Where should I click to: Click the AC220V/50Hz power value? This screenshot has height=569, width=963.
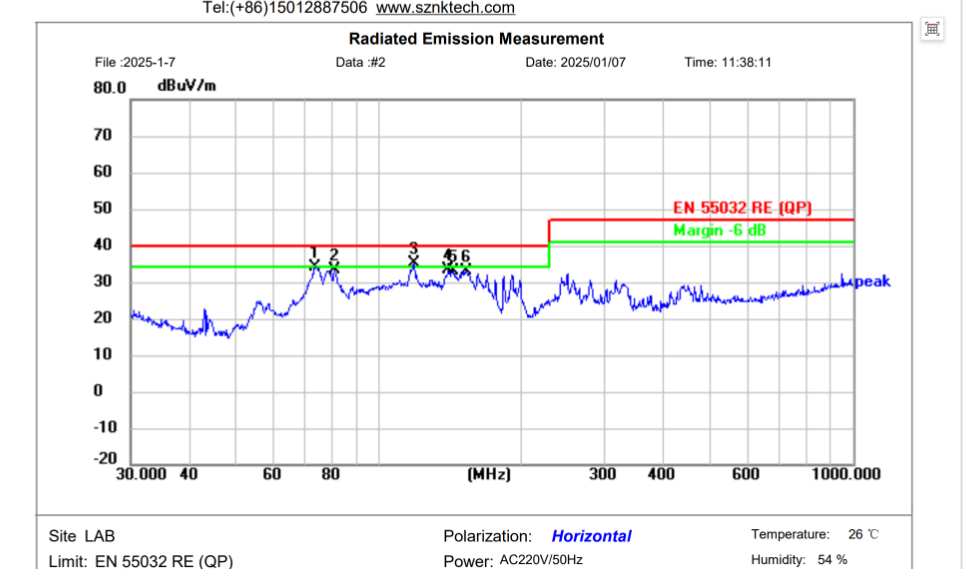[x=541, y=560]
